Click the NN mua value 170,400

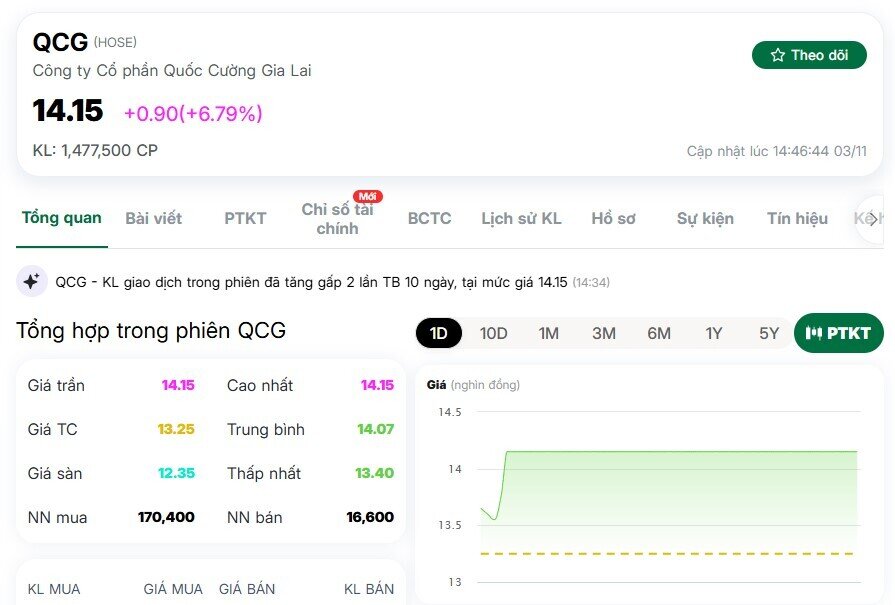[x=167, y=518]
